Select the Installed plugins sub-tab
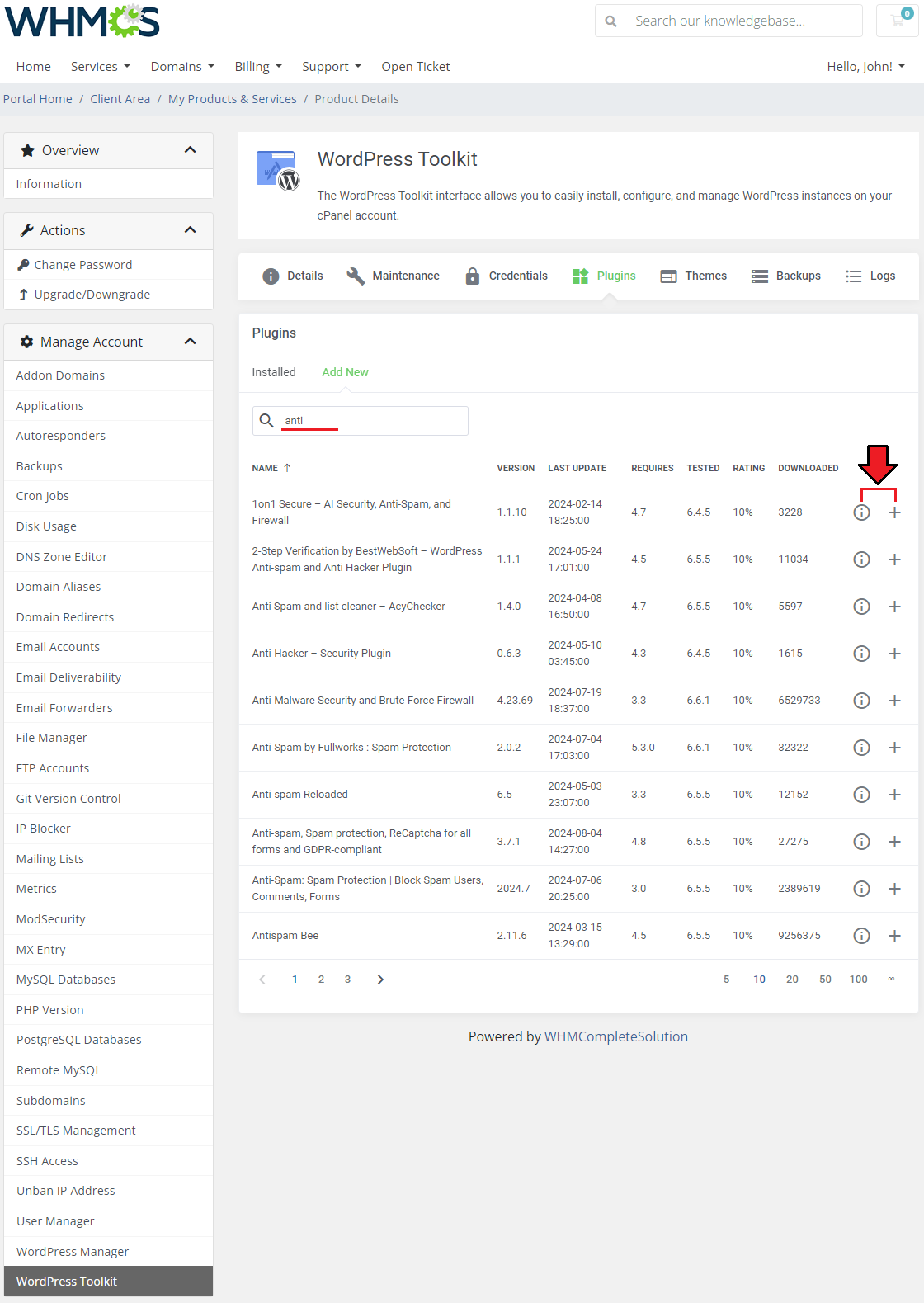The image size is (924, 1303). tap(274, 372)
